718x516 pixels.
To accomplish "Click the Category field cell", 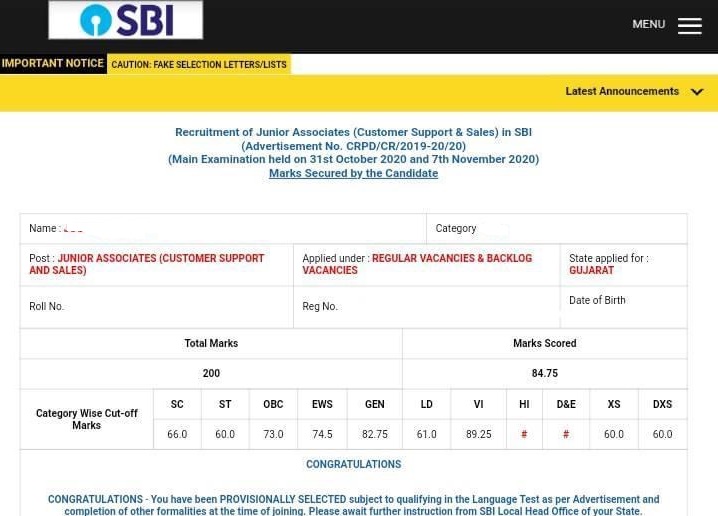I will tap(556, 228).
